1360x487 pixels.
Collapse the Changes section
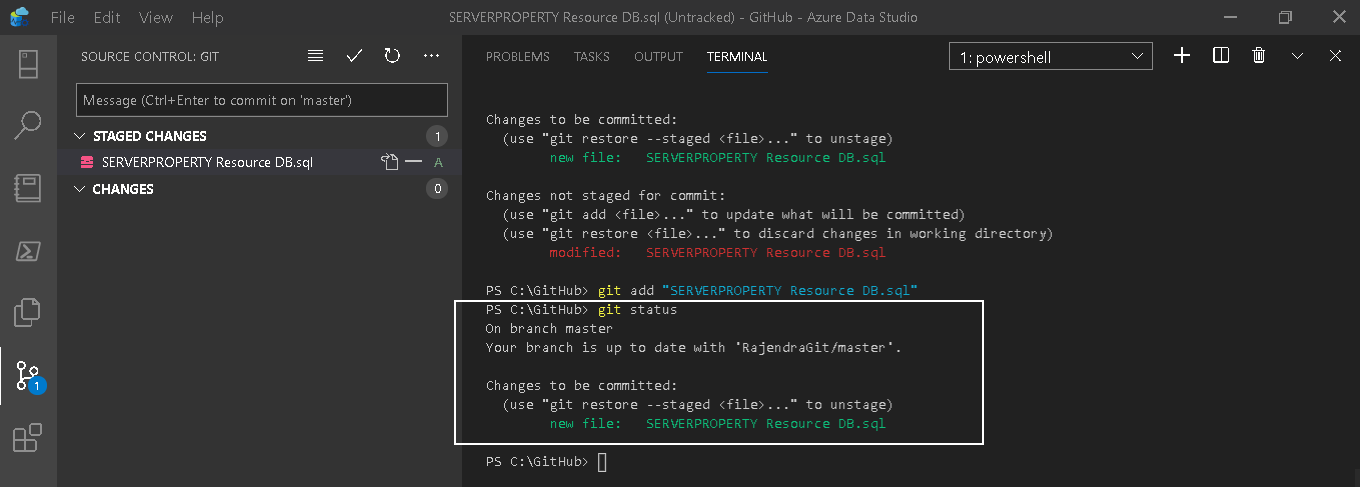81,189
